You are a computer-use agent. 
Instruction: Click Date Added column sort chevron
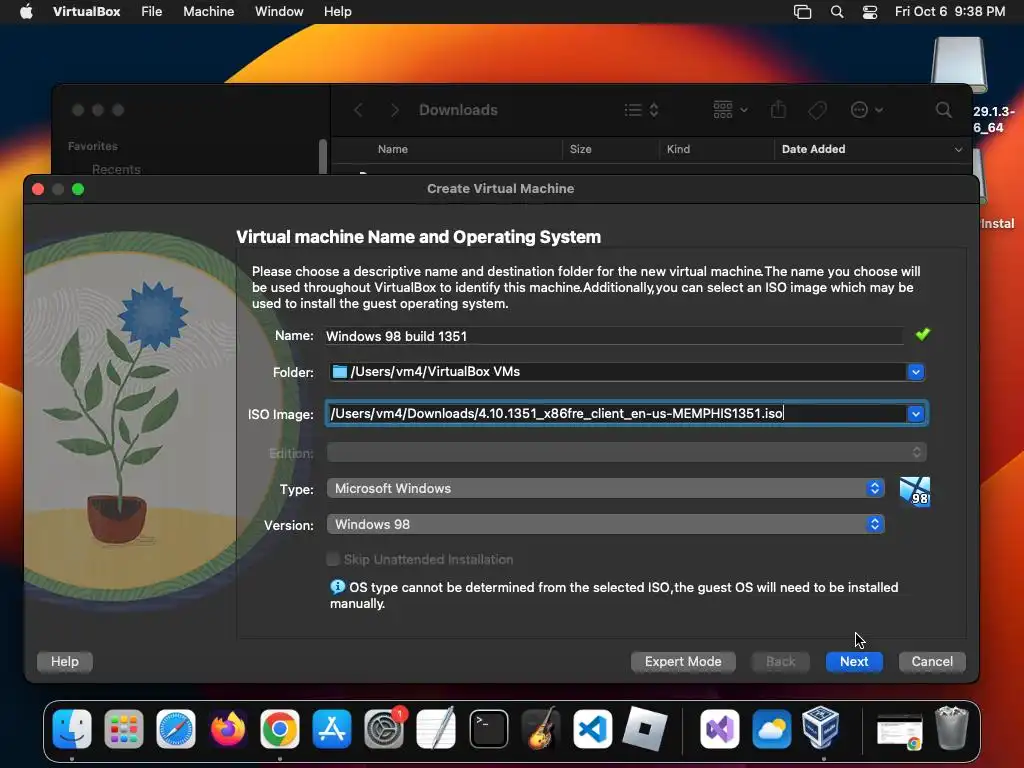(958, 150)
